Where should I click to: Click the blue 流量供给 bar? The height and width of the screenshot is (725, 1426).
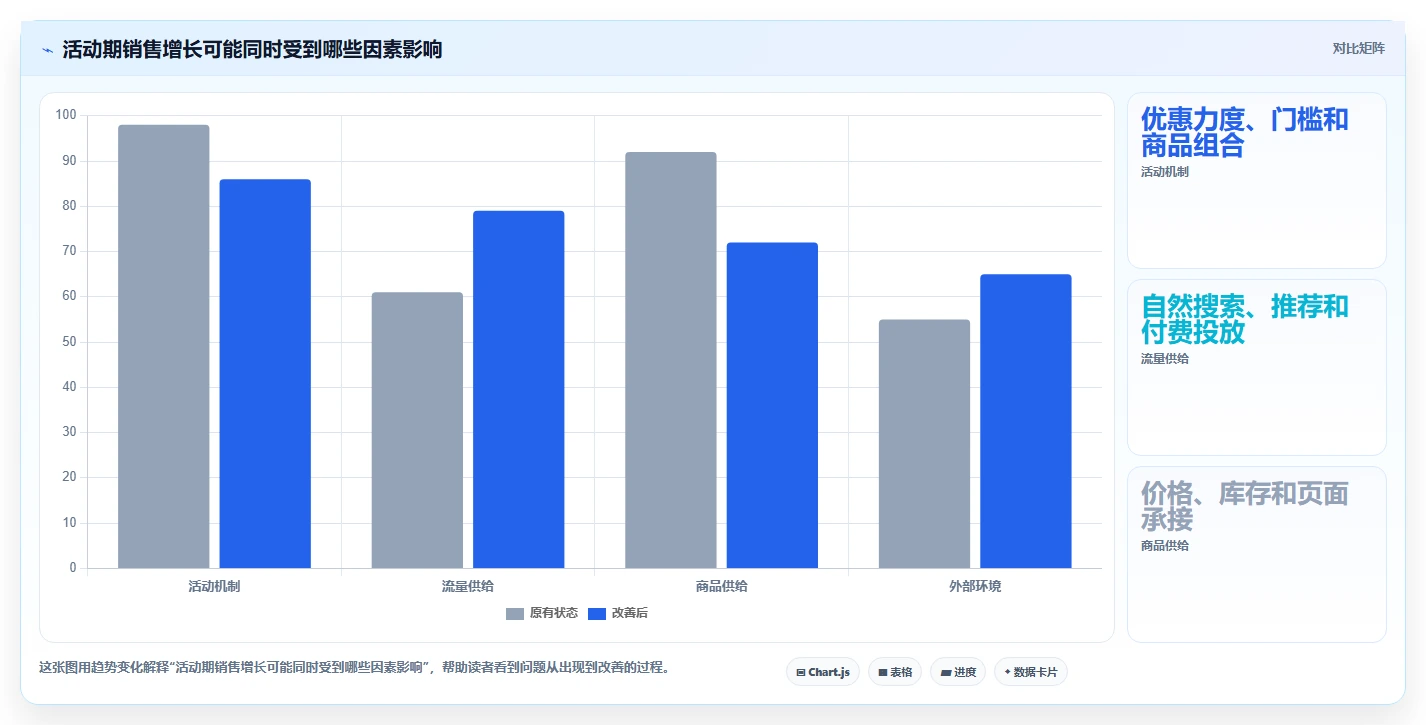pyautogui.click(x=519, y=389)
